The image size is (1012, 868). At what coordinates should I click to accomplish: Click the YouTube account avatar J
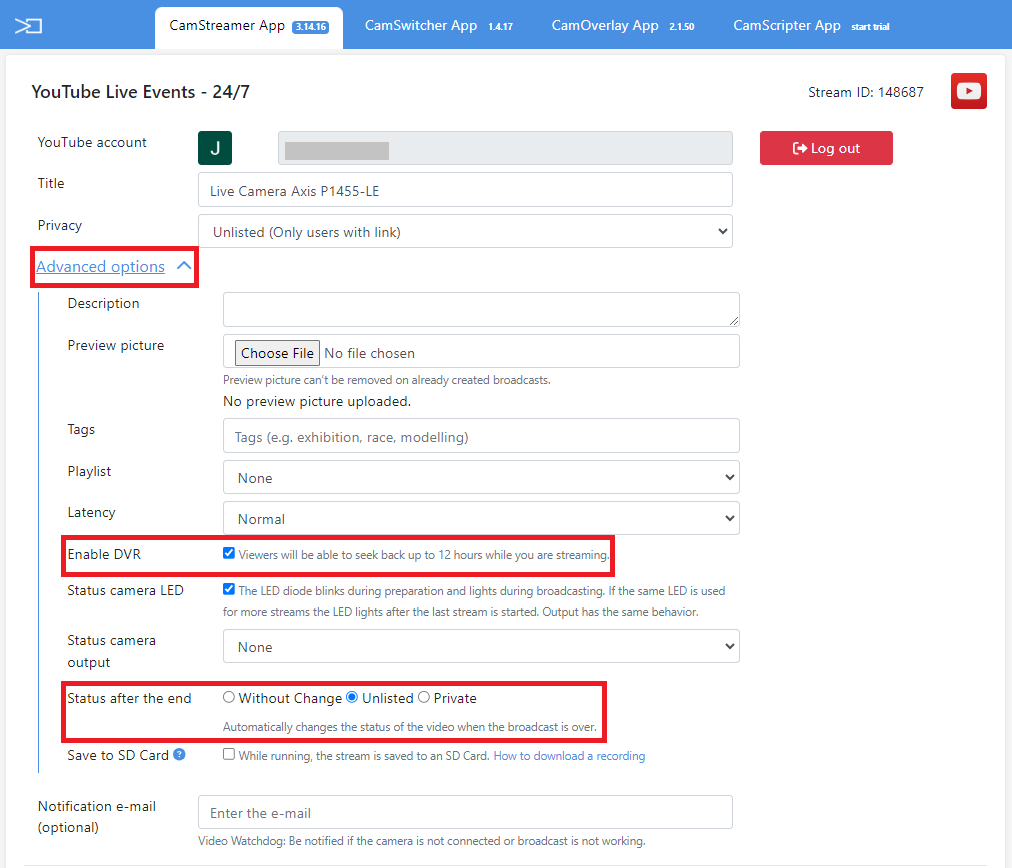click(215, 148)
